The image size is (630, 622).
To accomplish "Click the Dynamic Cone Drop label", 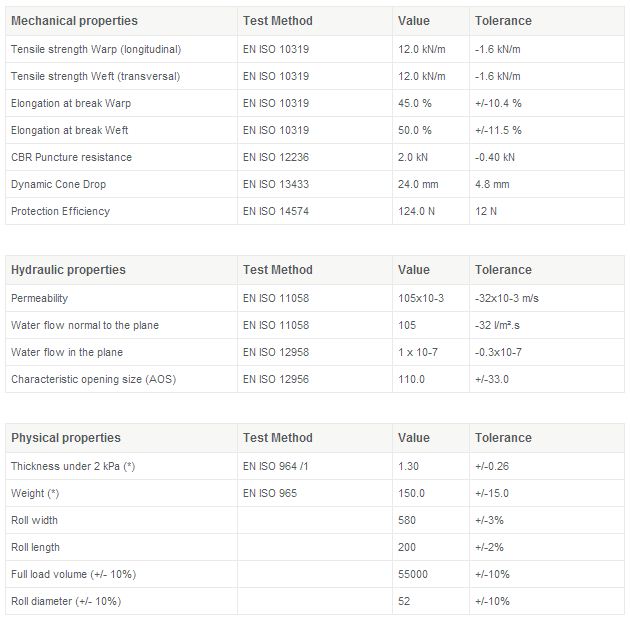I will 58,184.
